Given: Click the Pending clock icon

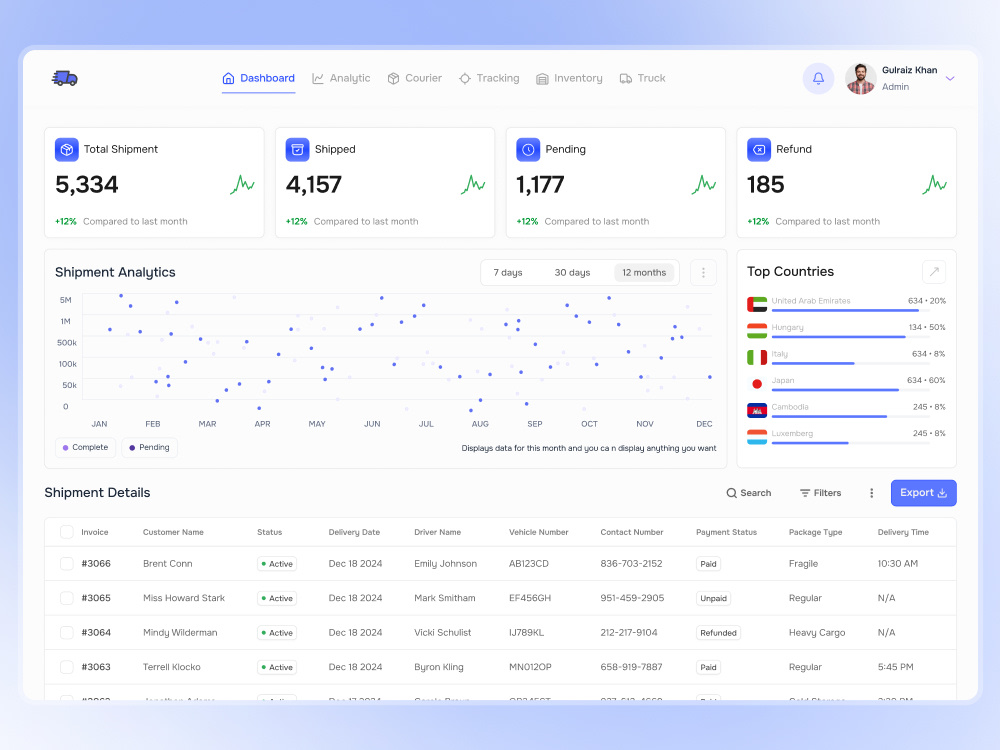Looking at the screenshot, I should tap(528, 150).
